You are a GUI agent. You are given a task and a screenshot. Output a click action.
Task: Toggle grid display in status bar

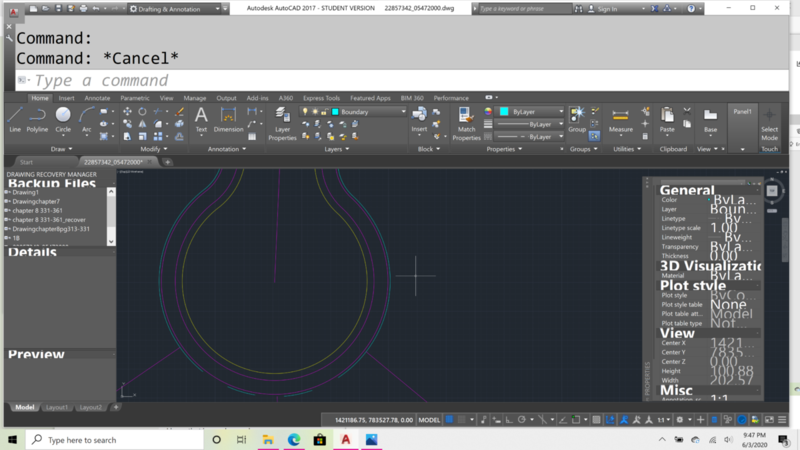coord(451,420)
